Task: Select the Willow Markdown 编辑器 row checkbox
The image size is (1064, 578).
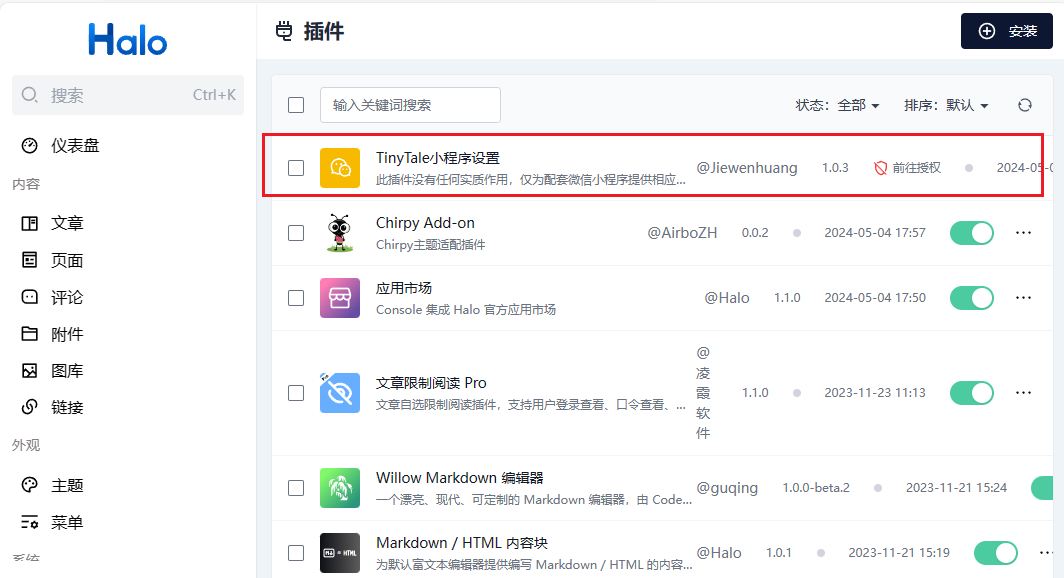Action: 296,488
